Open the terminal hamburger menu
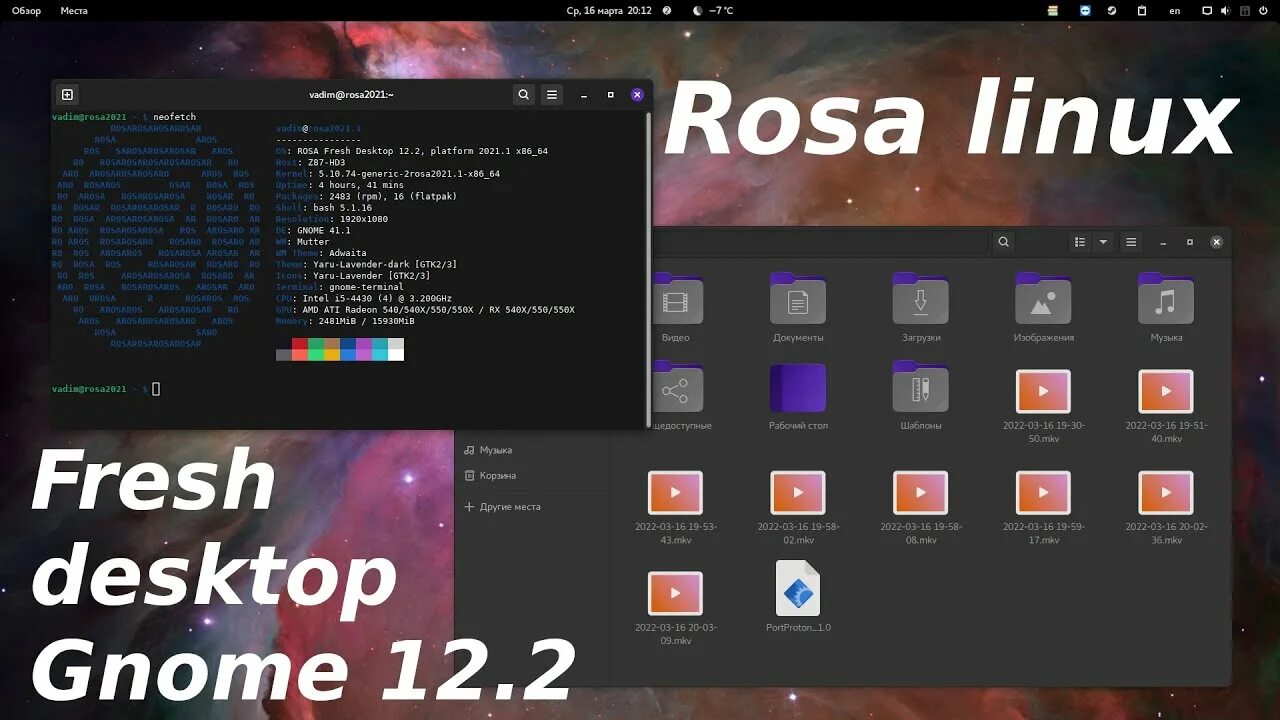The image size is (1280, 720). point(552,95)
